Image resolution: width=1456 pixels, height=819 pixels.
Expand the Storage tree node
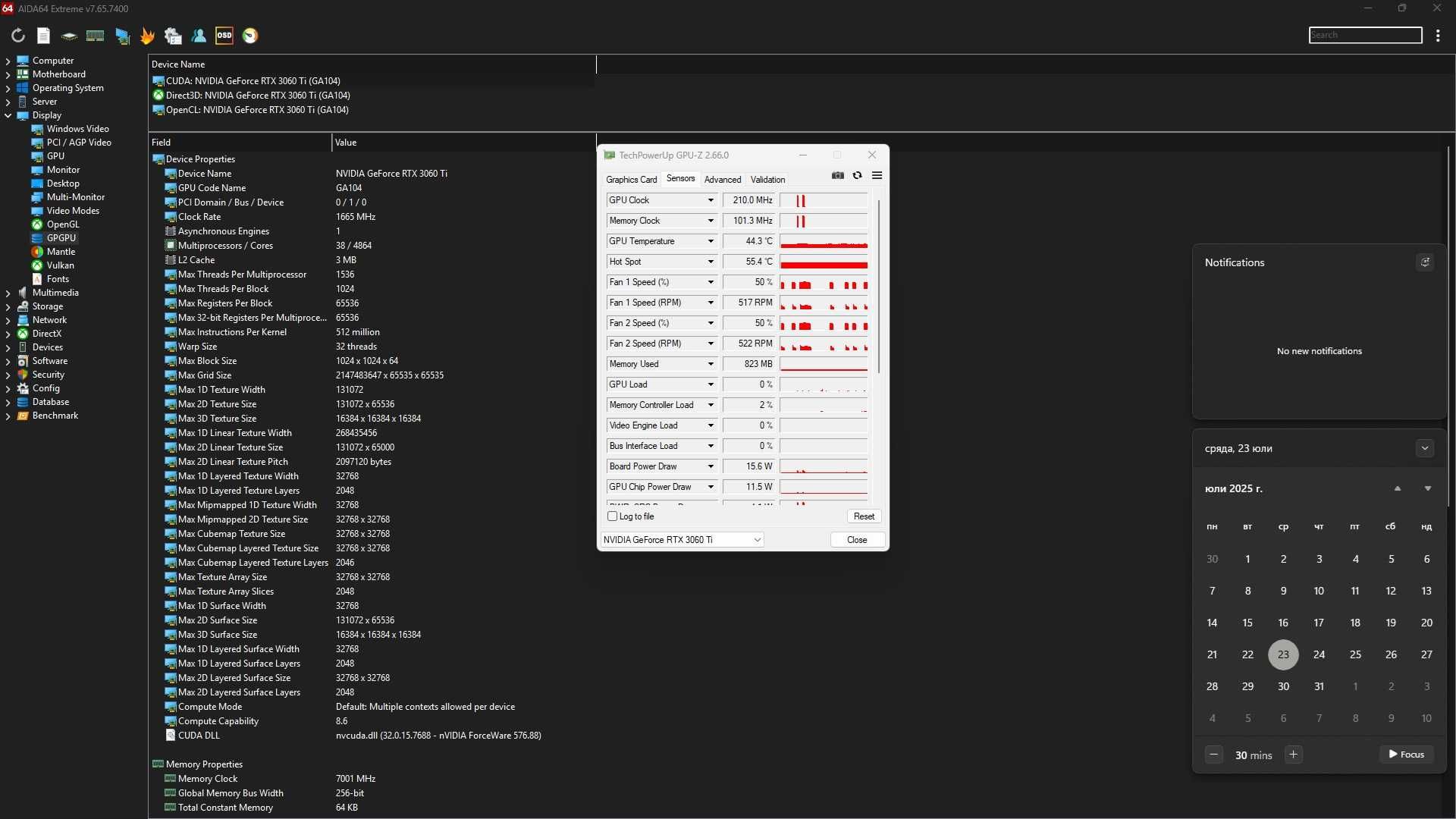click(x=8, y=306)
